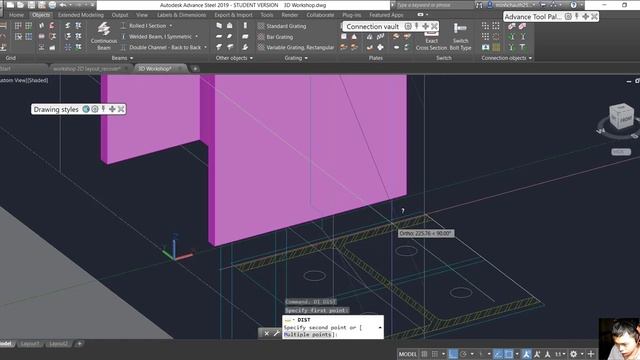Toggle grid display in status bar
Image resolution: width=640 pixels, height=360 pixels.
pyautogui.click(x=424, y=354)
